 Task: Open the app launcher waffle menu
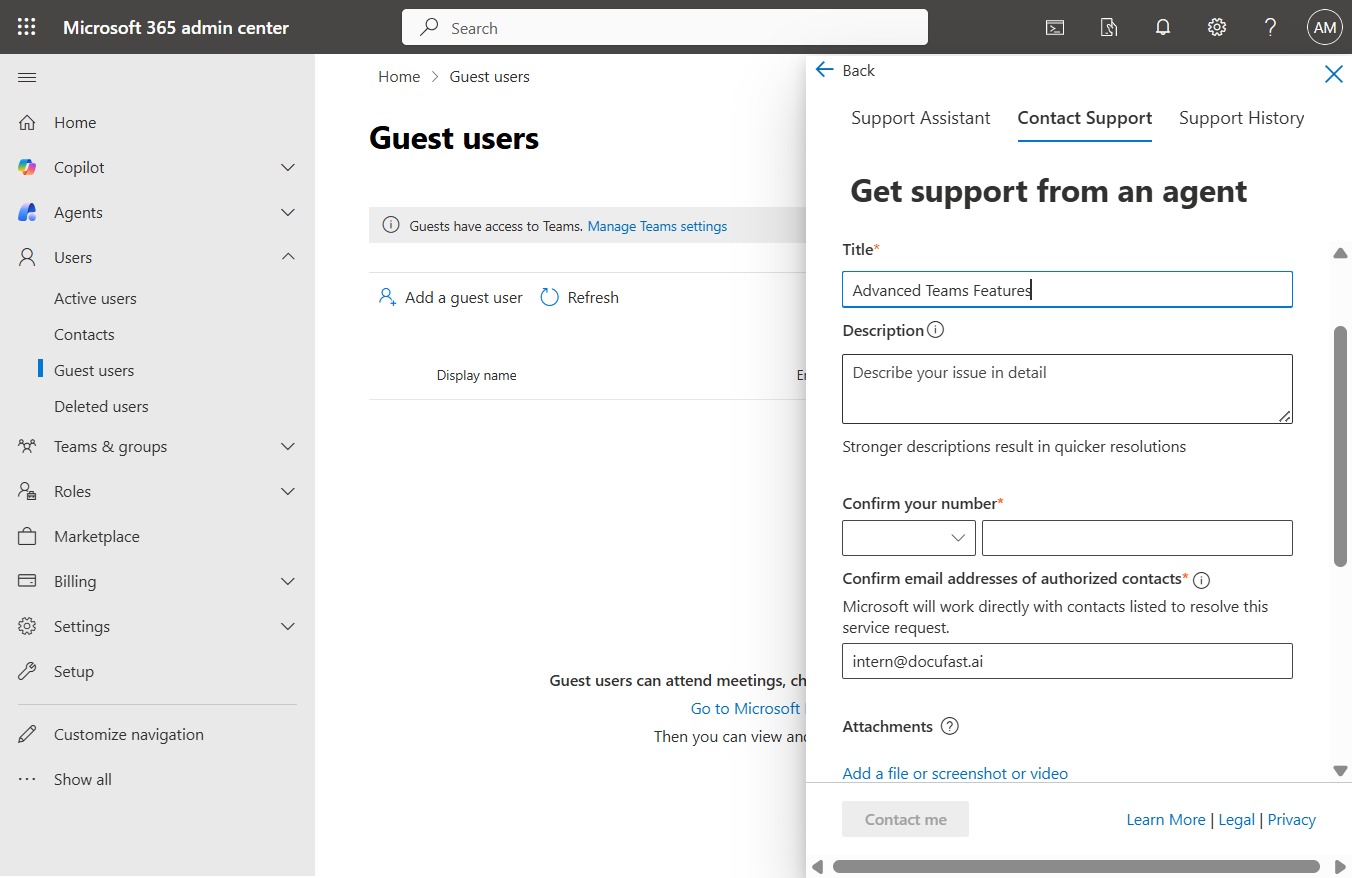coord(27,27)
